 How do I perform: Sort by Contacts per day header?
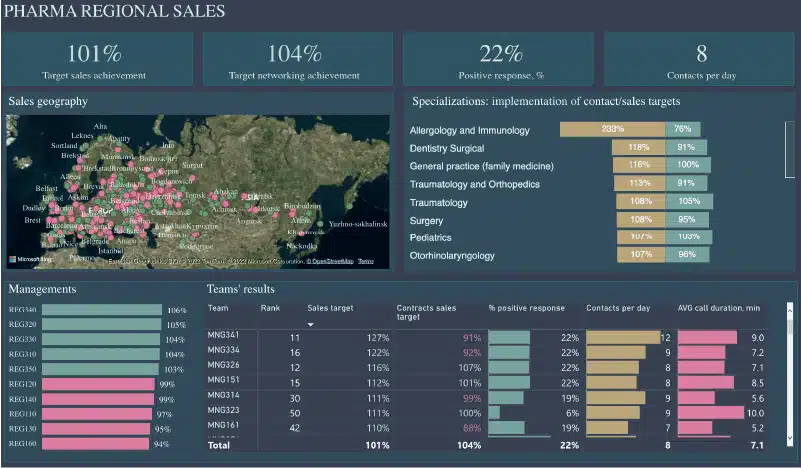618,308
